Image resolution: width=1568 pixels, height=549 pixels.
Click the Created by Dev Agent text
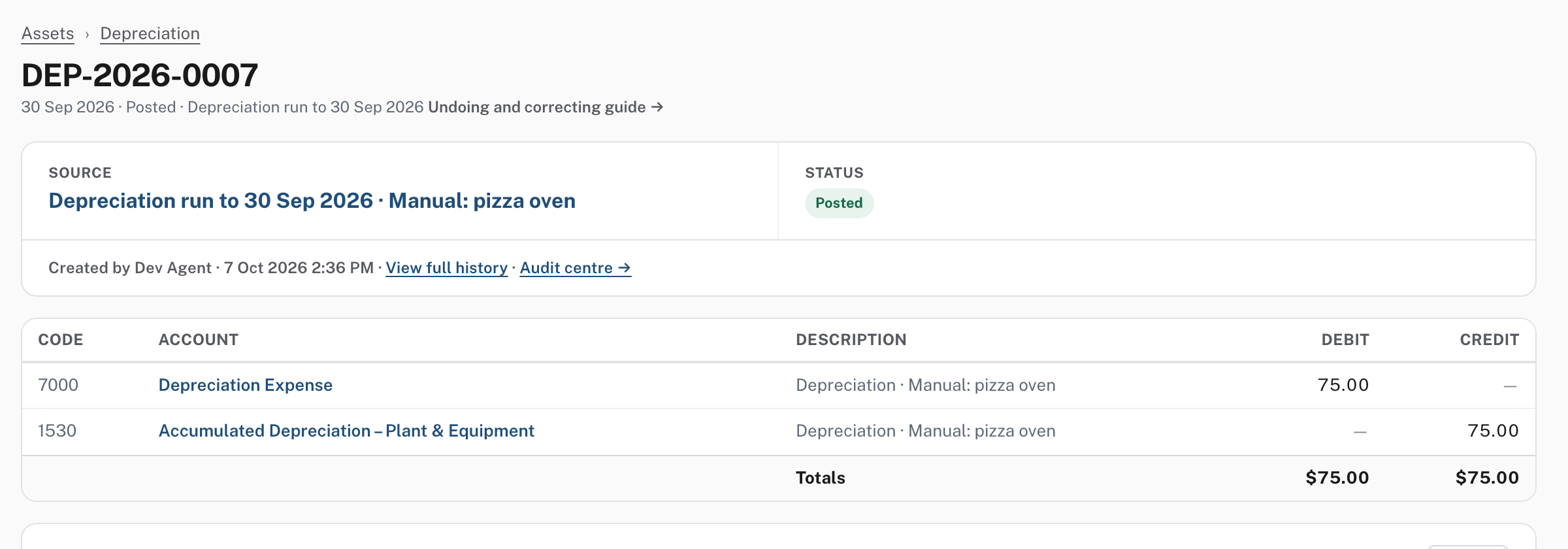point(130,268)
